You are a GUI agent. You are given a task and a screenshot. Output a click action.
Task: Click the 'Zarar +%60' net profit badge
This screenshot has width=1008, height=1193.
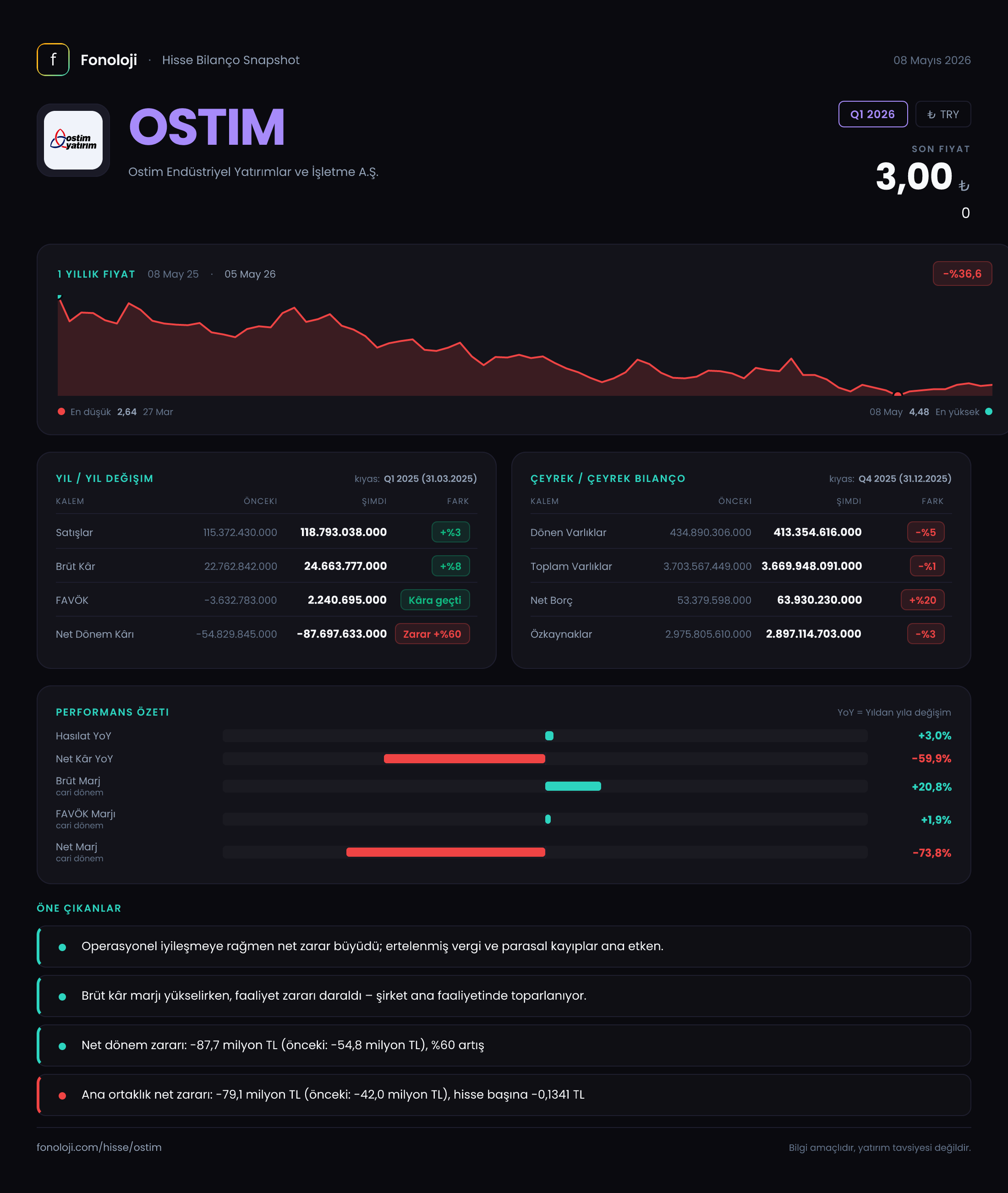pyautogui.click(x=432, y=634)
